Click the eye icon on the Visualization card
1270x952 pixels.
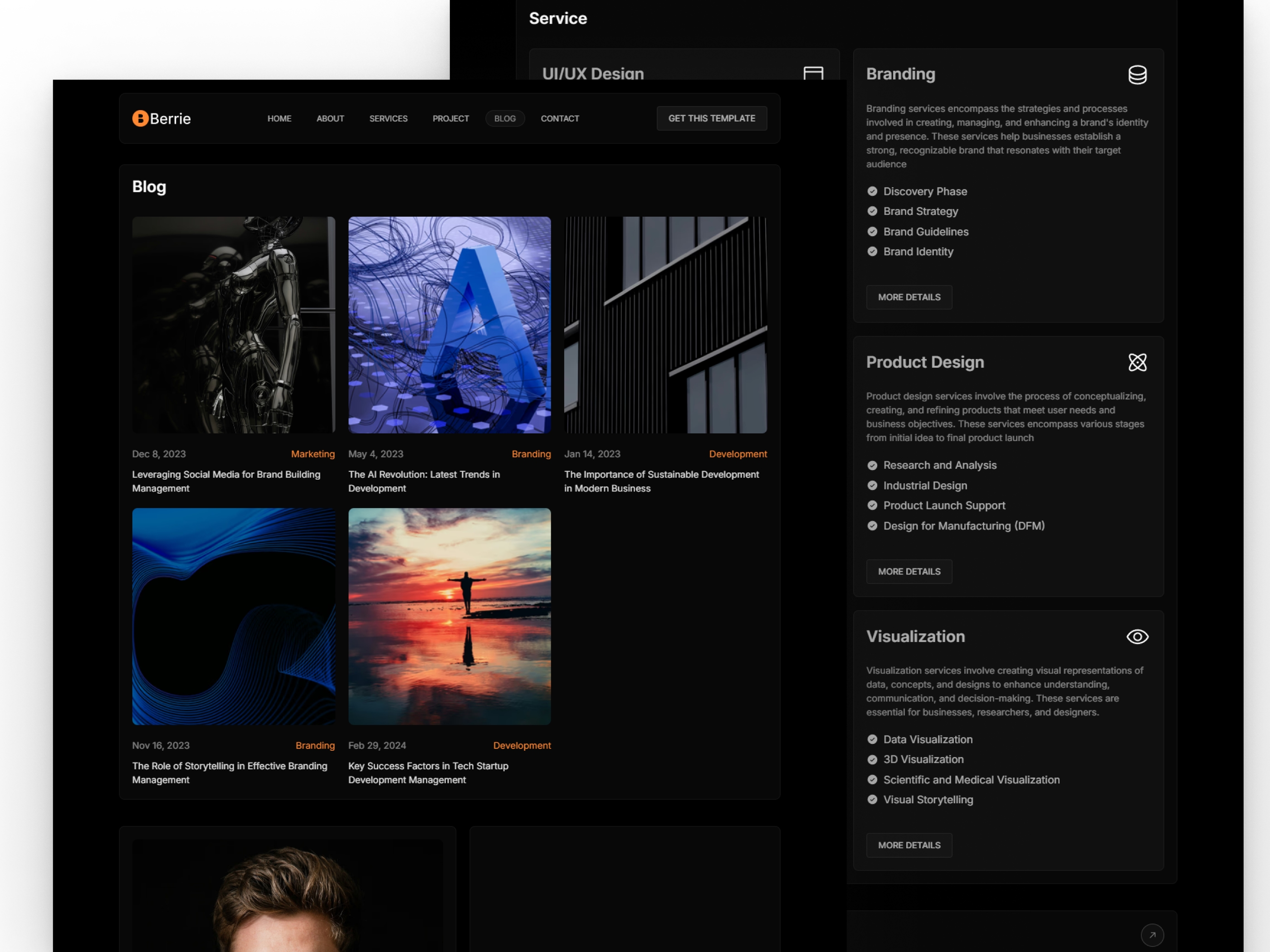coord(1138,637)
